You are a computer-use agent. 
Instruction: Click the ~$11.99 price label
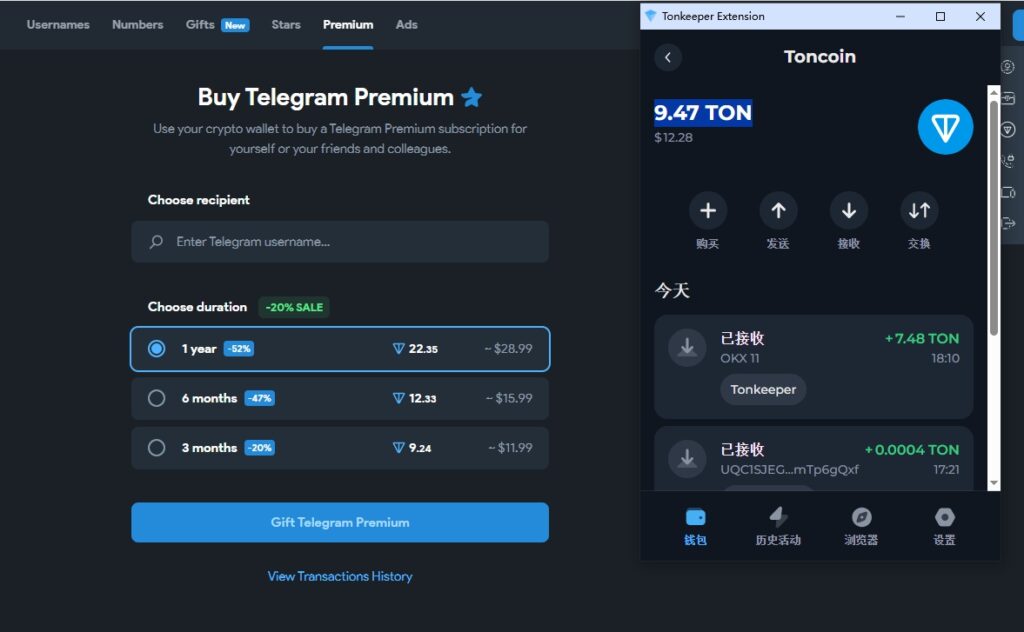click(510, 448)
